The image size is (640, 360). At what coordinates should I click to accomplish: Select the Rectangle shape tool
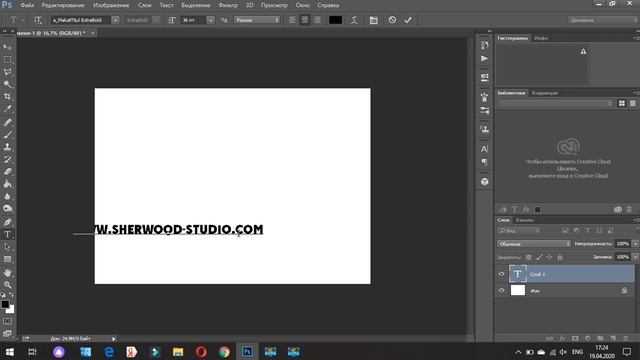[x=7, y=259]
